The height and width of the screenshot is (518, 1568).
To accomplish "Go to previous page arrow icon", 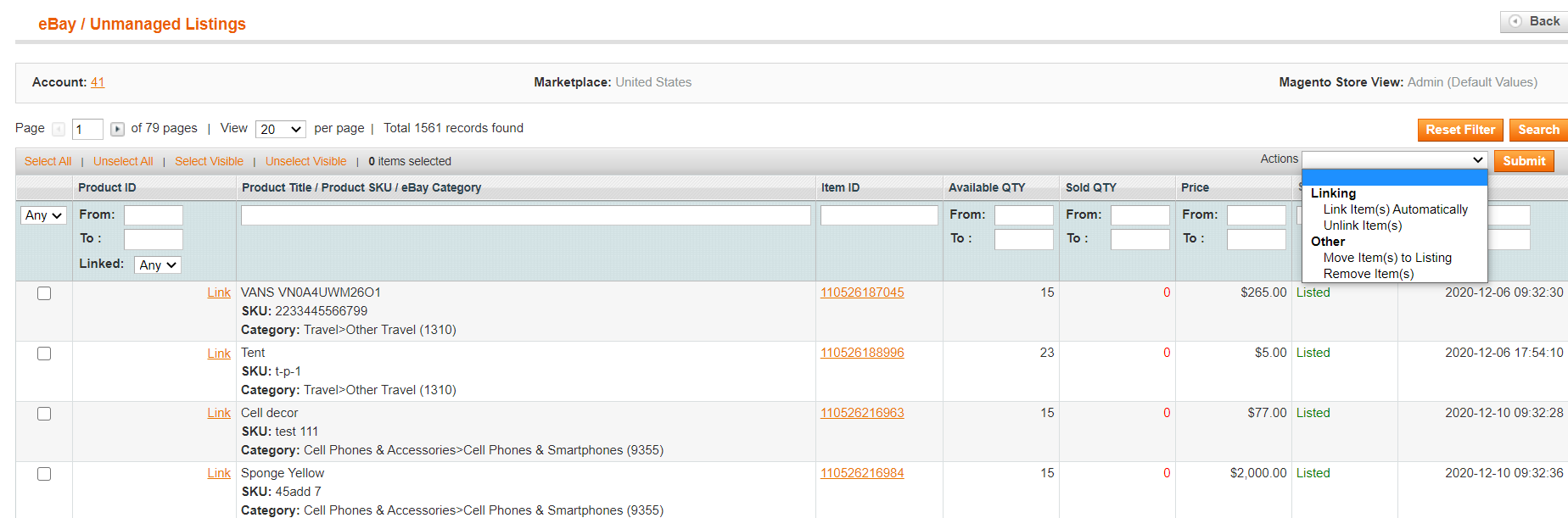I will 59,129.
